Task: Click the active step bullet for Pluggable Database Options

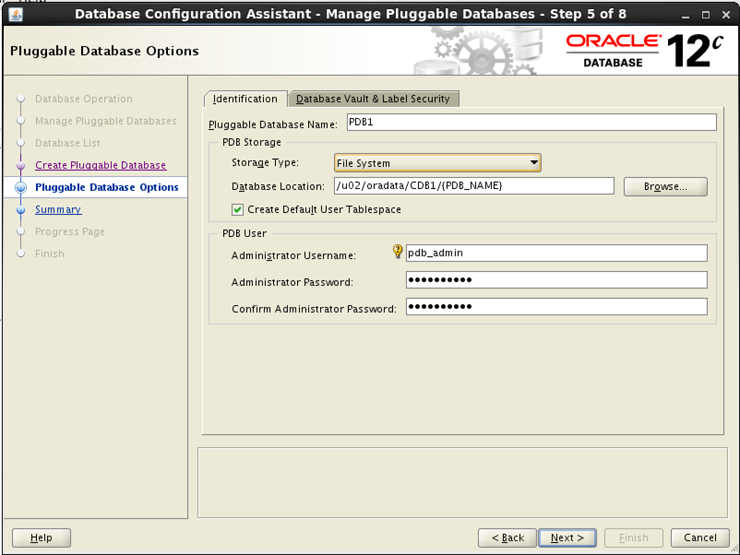Action: [x=21, y=187]
